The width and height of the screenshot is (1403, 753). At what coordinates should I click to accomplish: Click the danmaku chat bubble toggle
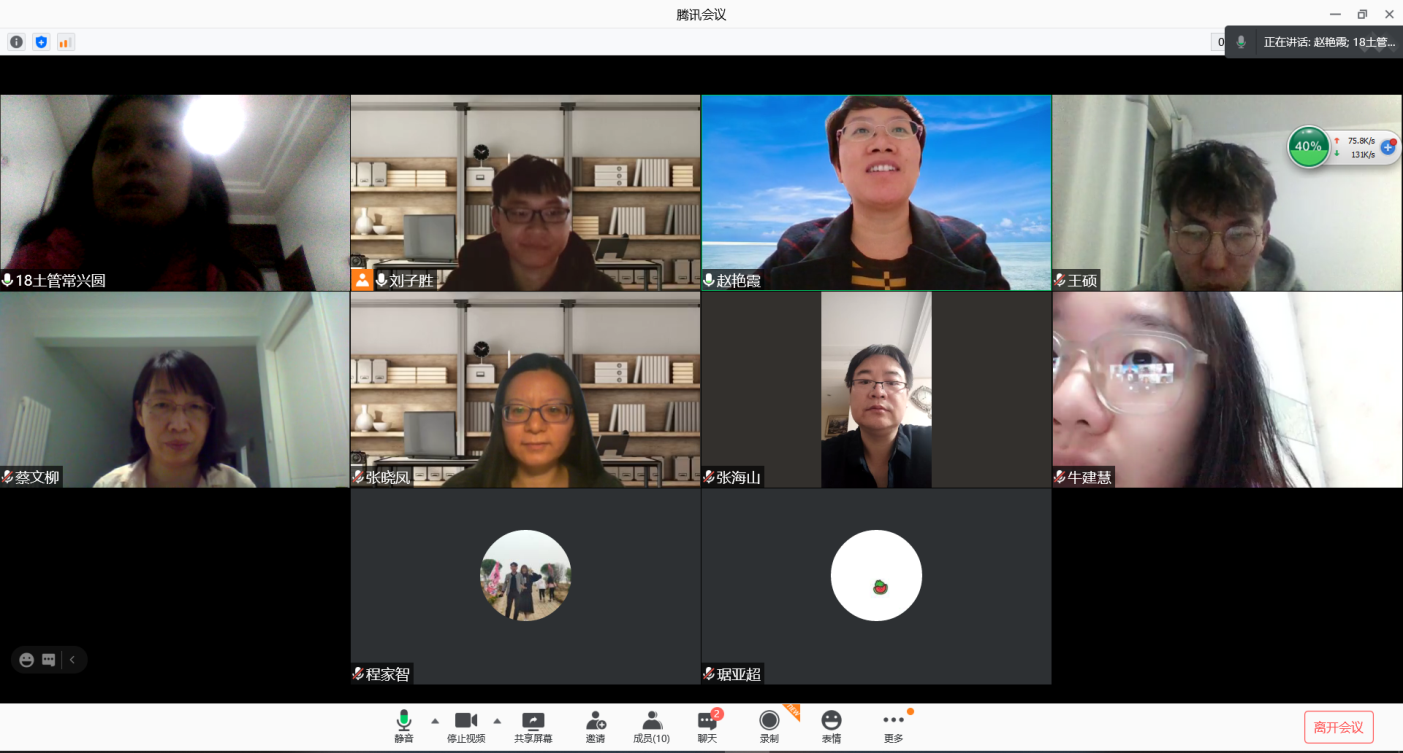click(48, 660)
